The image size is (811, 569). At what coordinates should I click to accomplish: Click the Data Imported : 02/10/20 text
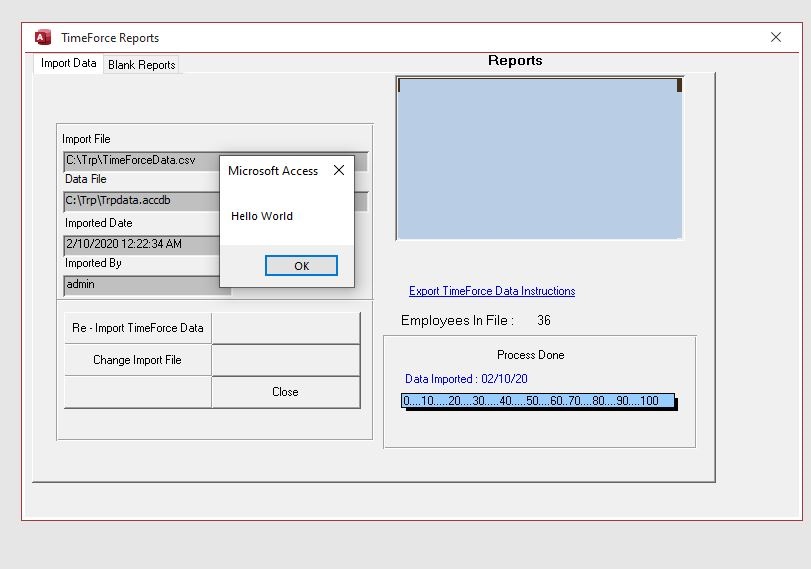(x=466, y=379)
